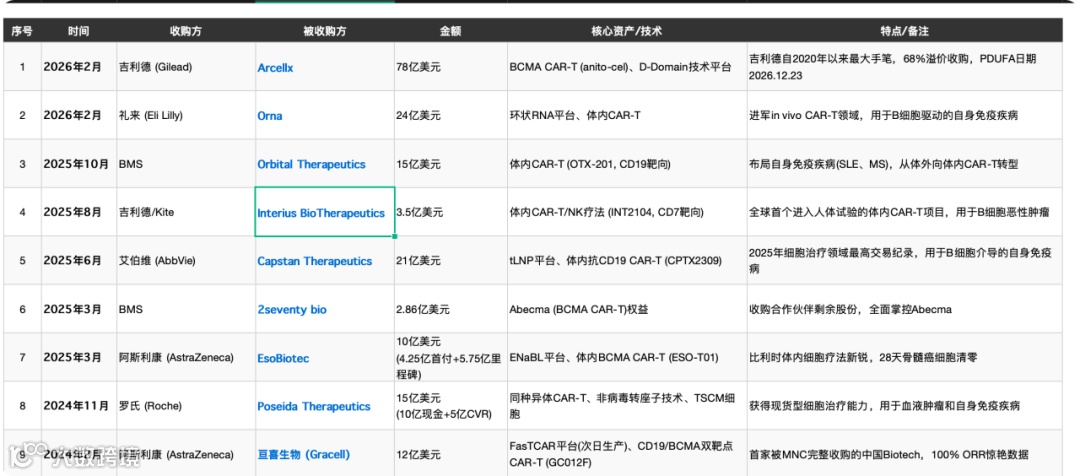
Task: Open the Arcellx link
Action: 275,68
